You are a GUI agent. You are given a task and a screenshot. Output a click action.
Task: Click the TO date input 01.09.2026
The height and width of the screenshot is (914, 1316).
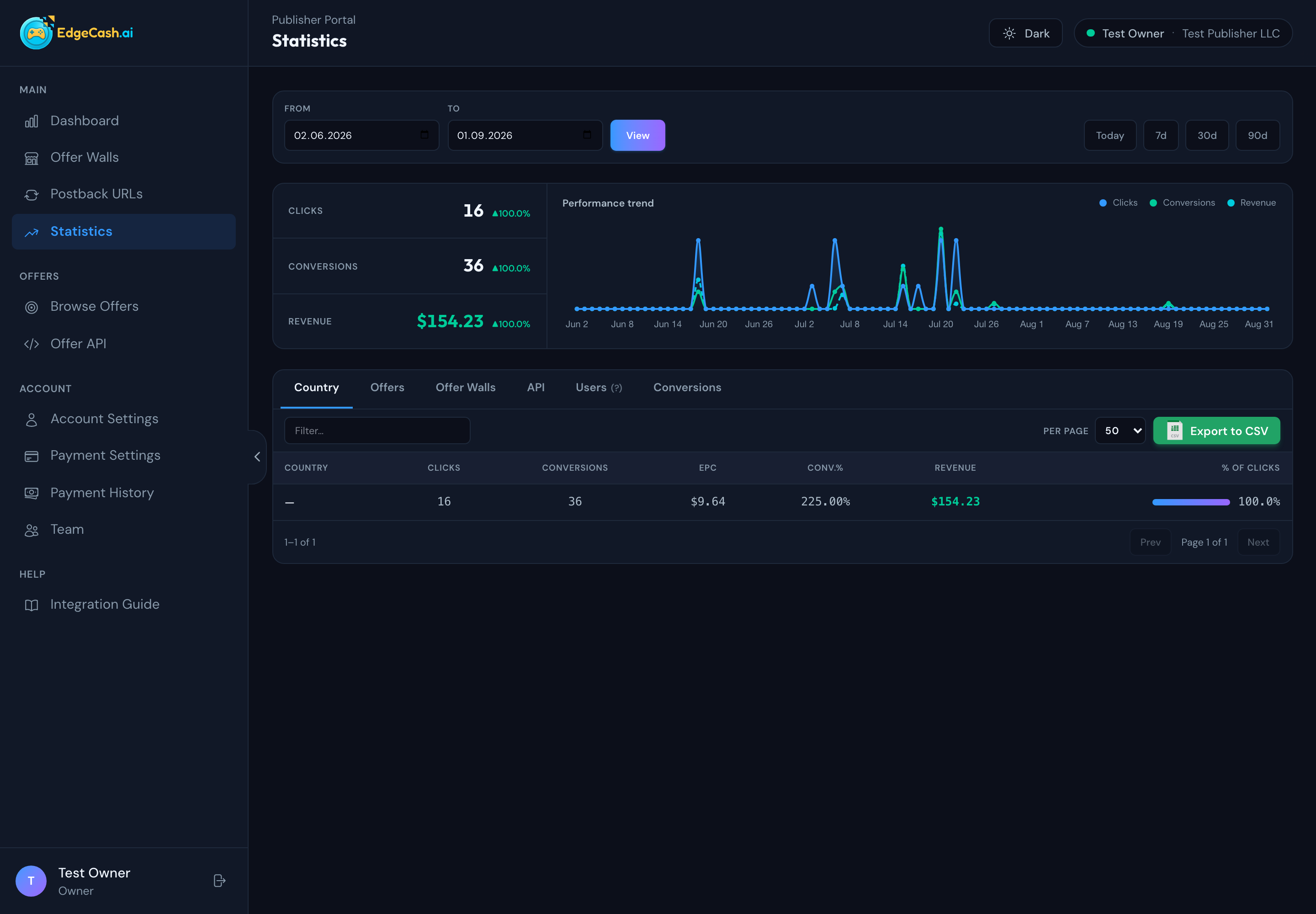coord(525,135)
